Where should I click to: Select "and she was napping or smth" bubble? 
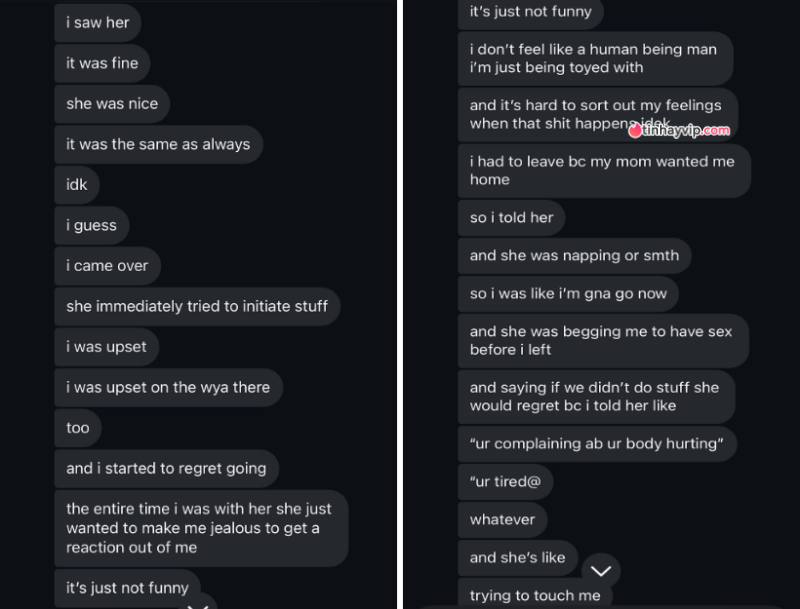tap(574, 256)
